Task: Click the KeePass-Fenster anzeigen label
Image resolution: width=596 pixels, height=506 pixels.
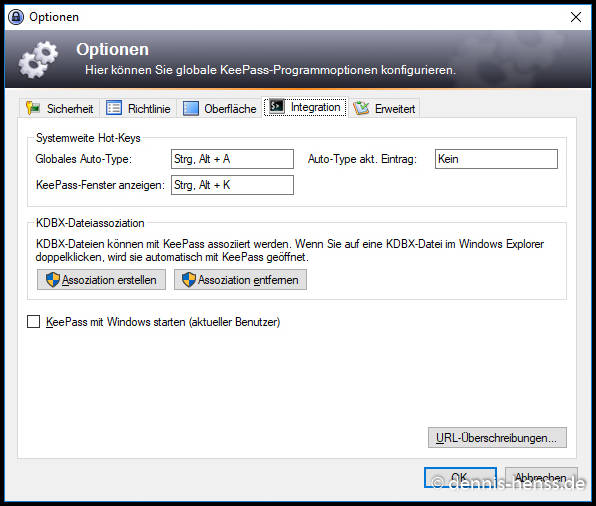Action: (x=100, y=185)
